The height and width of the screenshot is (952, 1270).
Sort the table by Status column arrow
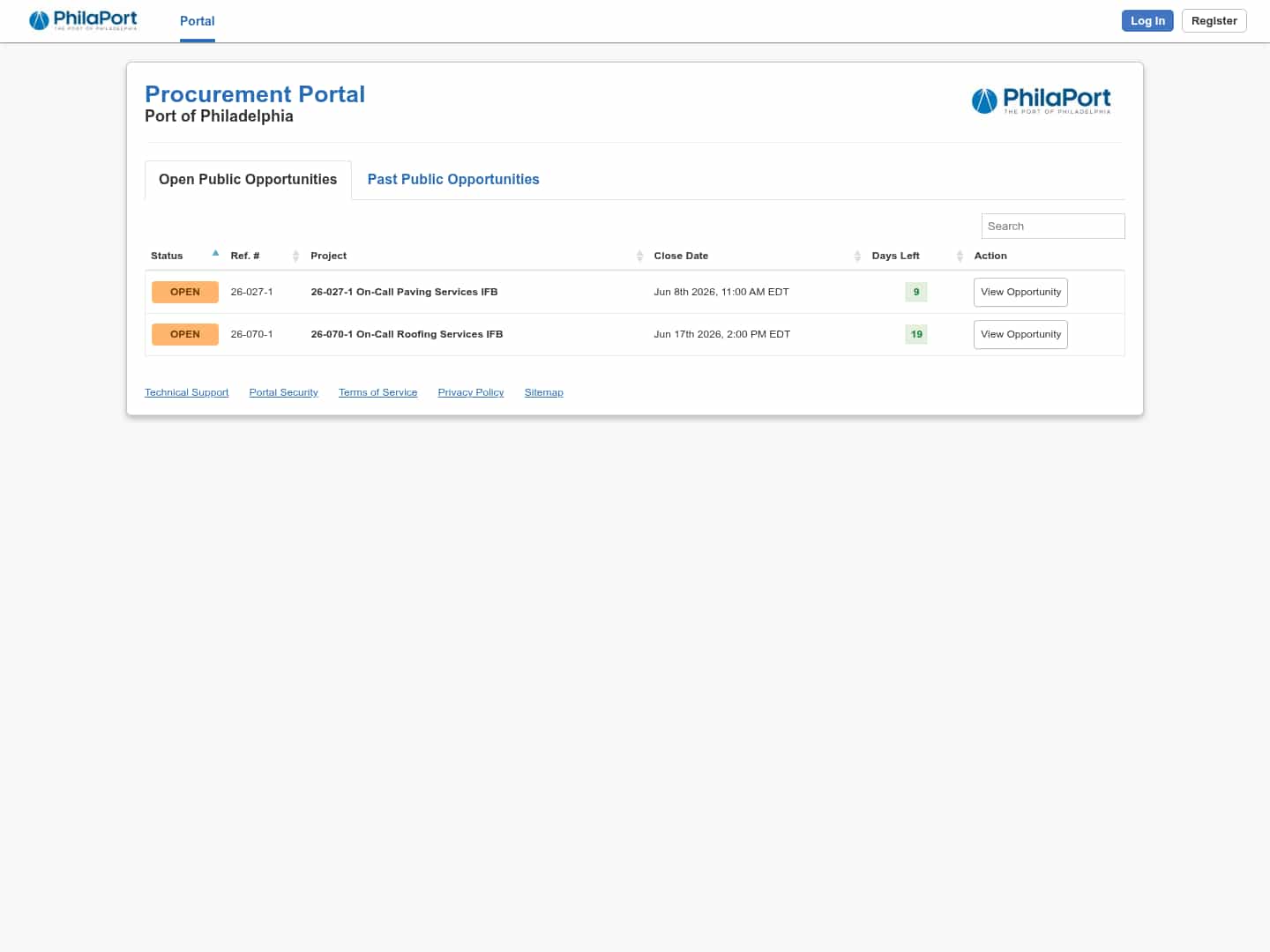[215, 254]
